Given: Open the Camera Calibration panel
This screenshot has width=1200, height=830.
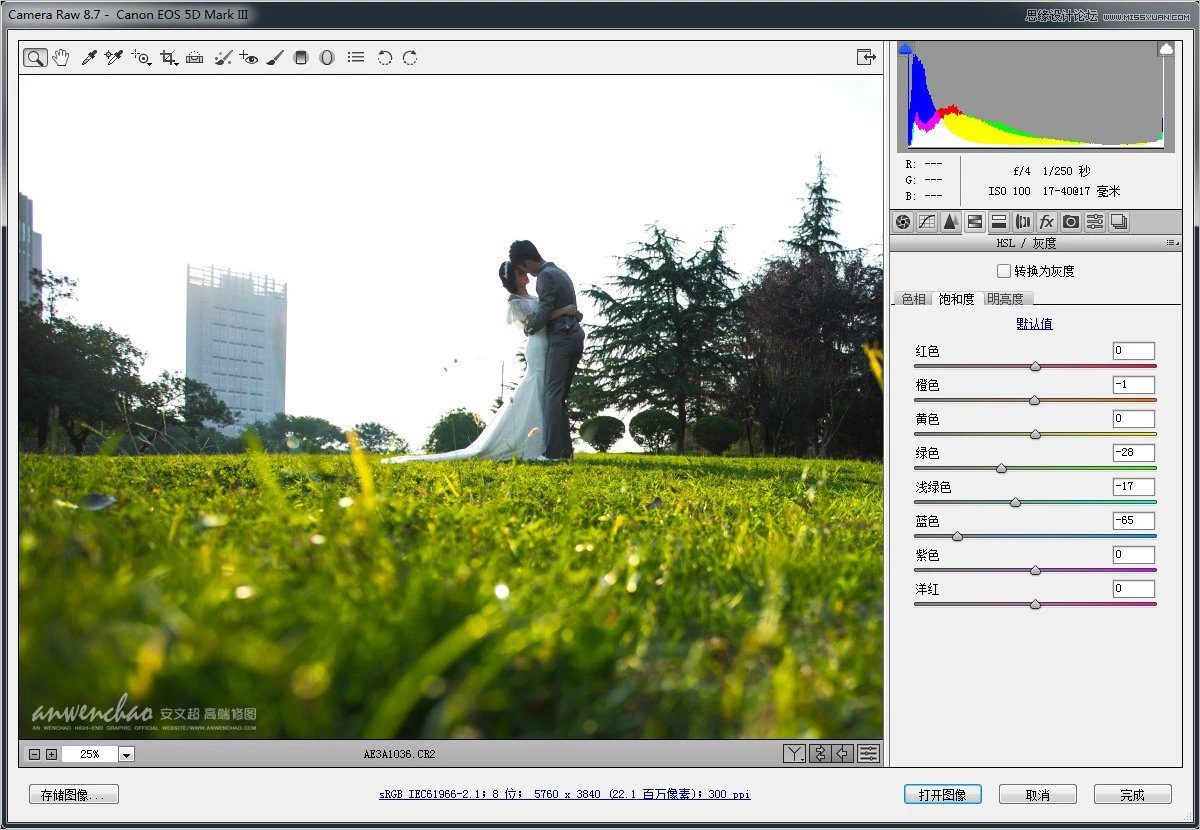Looking at the screenshot, I should (x=1070, y=222).
